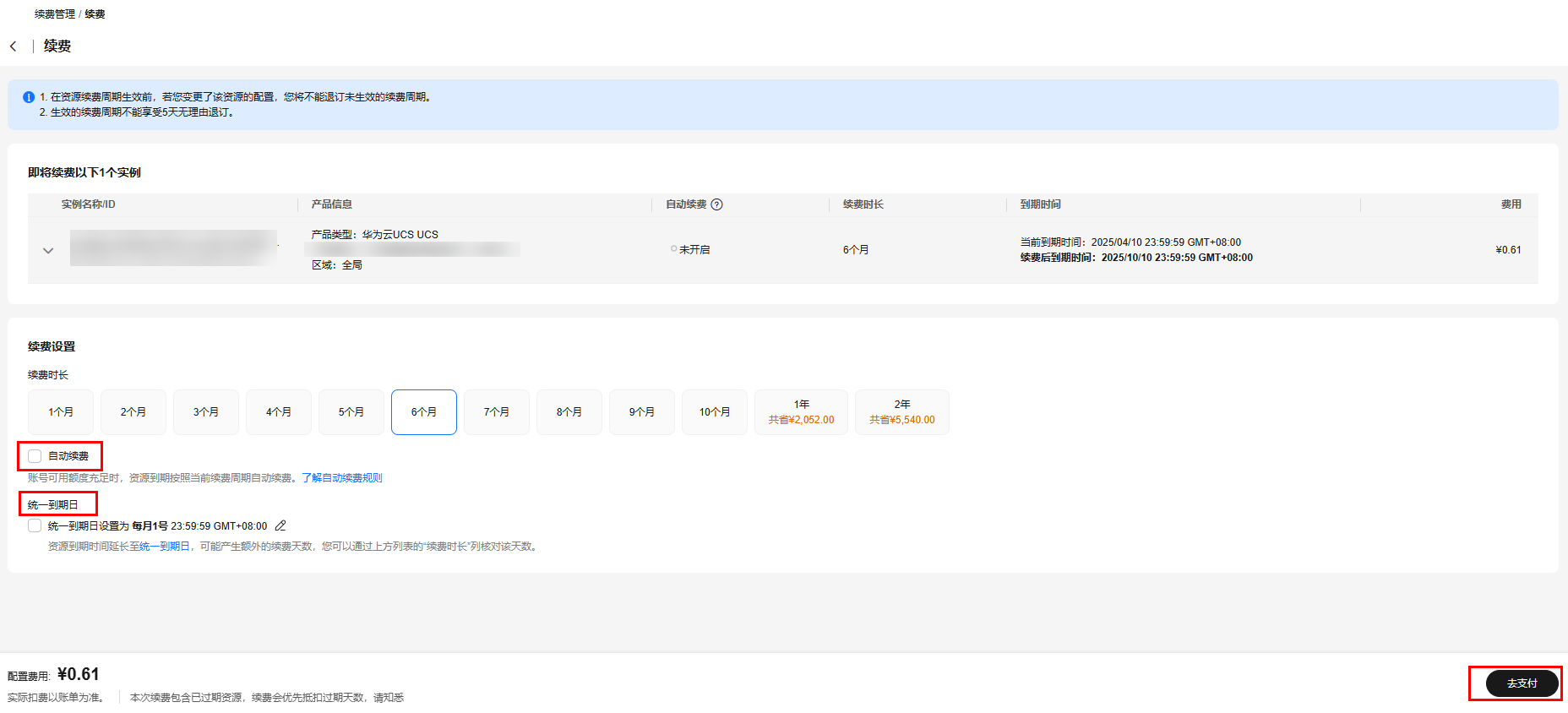Click the back arrow next to 续费
This screenshot has height=713, width=1568.
pyautogui.click(x=13, y=46)
